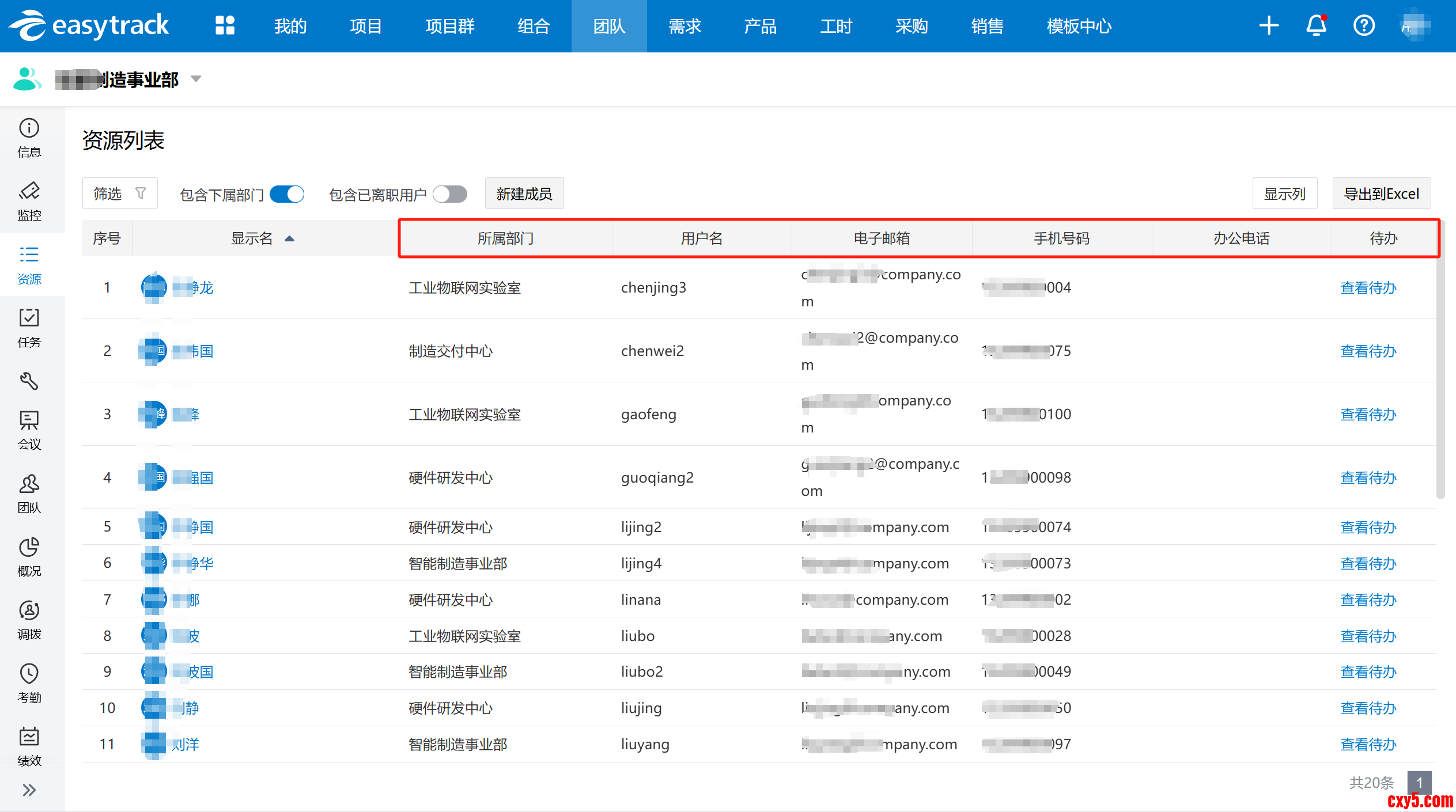This screenshot has width=1456, height=812.
Task: Open the app grid launcher icon
Action: [225, 26]
